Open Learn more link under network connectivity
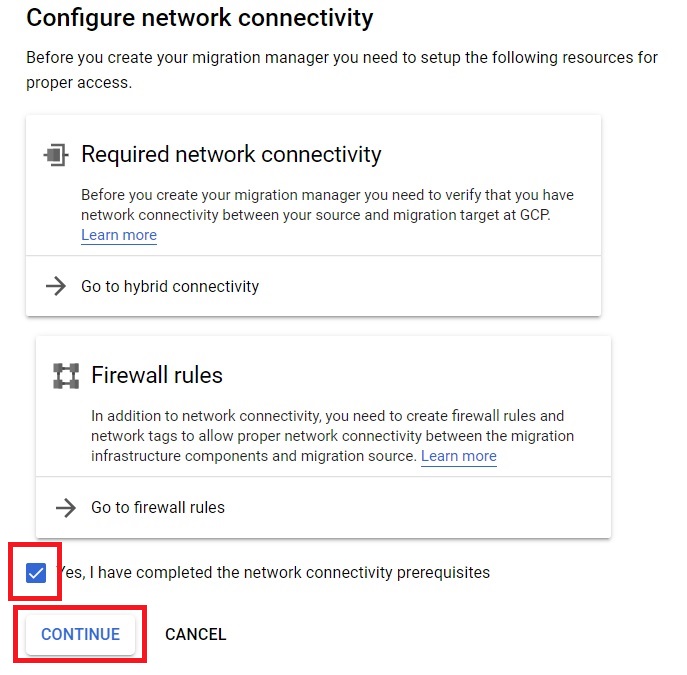Image resolution: width=687 pixels, height=675 pixels. (119, 235)
